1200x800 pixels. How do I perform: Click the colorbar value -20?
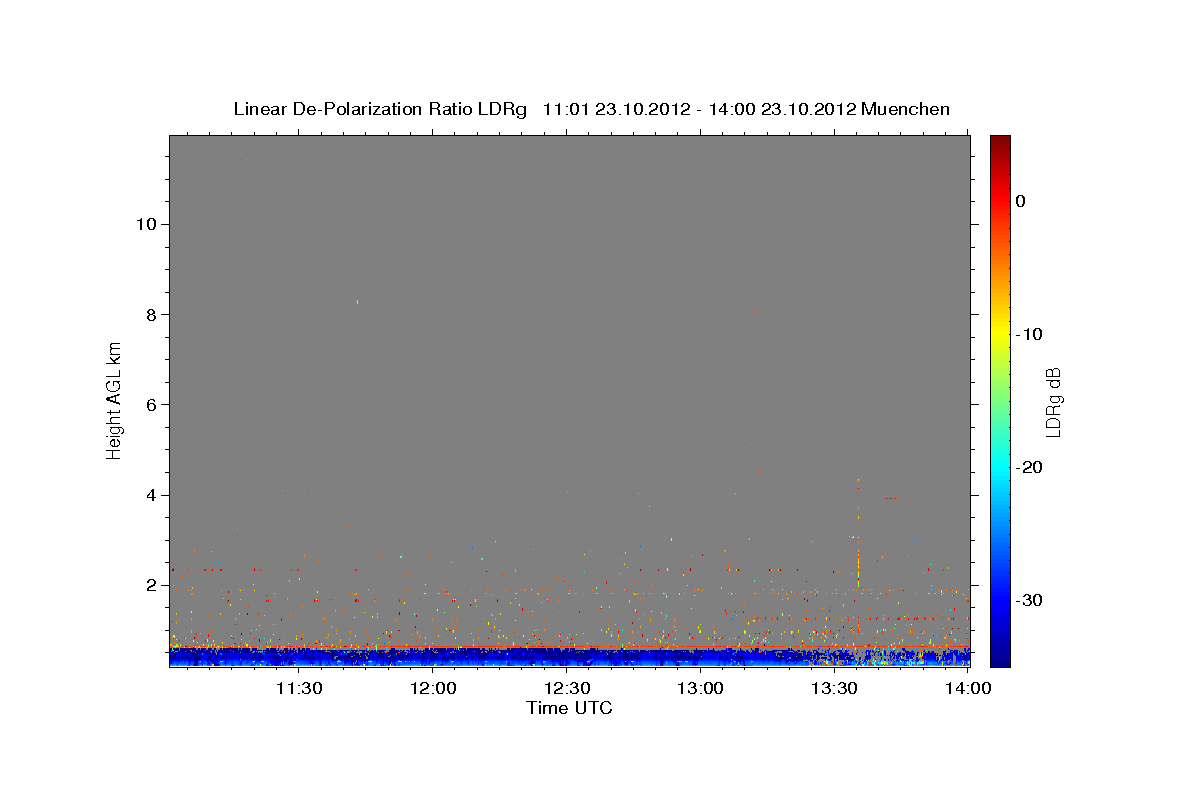point(1029,467)
